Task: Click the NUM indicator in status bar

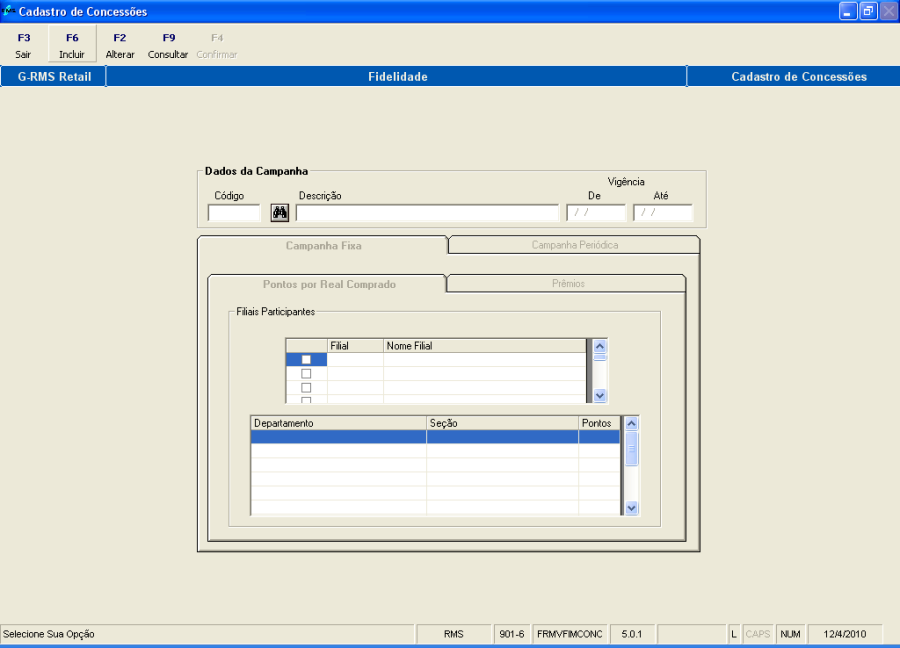Action: (x=790, y=634)
